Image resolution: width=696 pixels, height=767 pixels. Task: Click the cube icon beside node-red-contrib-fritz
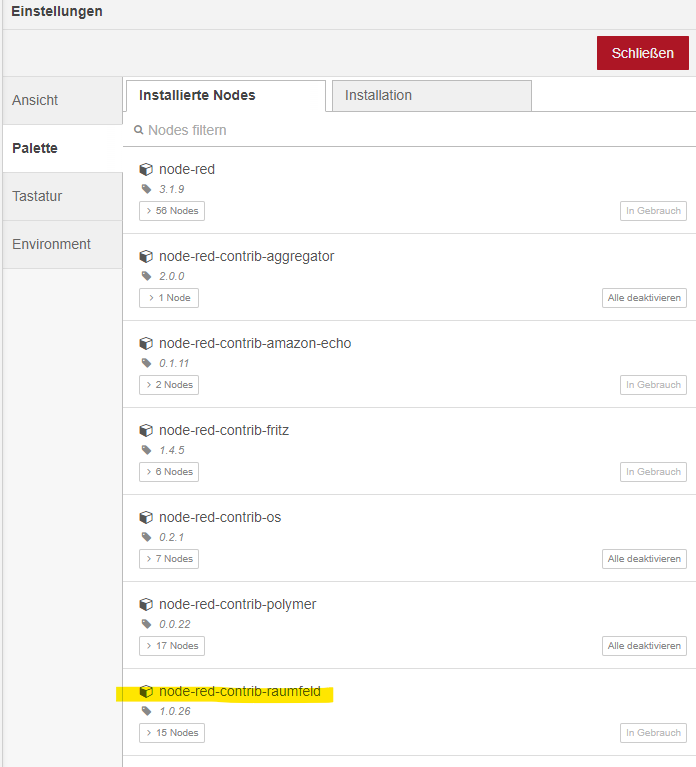pos(146,430)
